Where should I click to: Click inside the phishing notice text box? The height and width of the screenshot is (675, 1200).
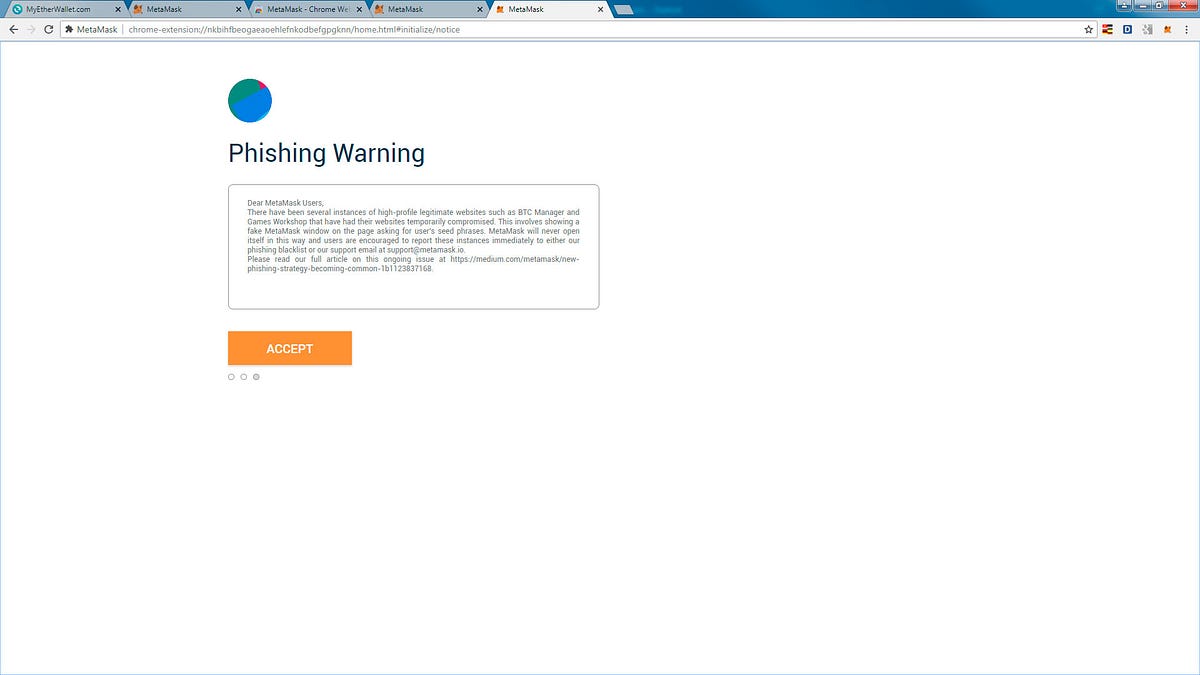(x=413, y=247)
